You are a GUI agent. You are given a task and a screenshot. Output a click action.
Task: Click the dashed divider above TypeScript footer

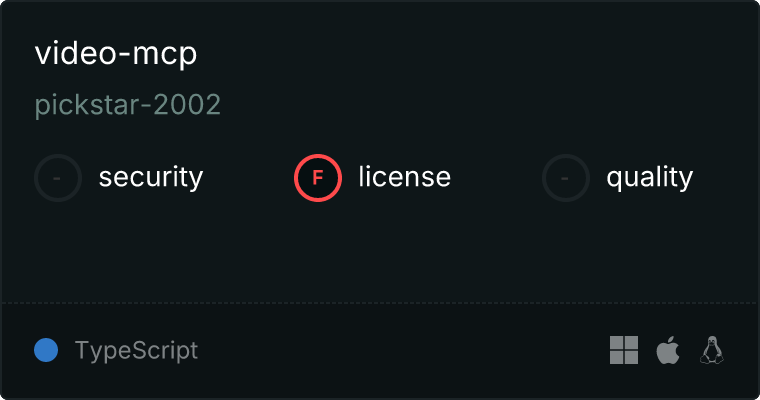coord(380,303)
